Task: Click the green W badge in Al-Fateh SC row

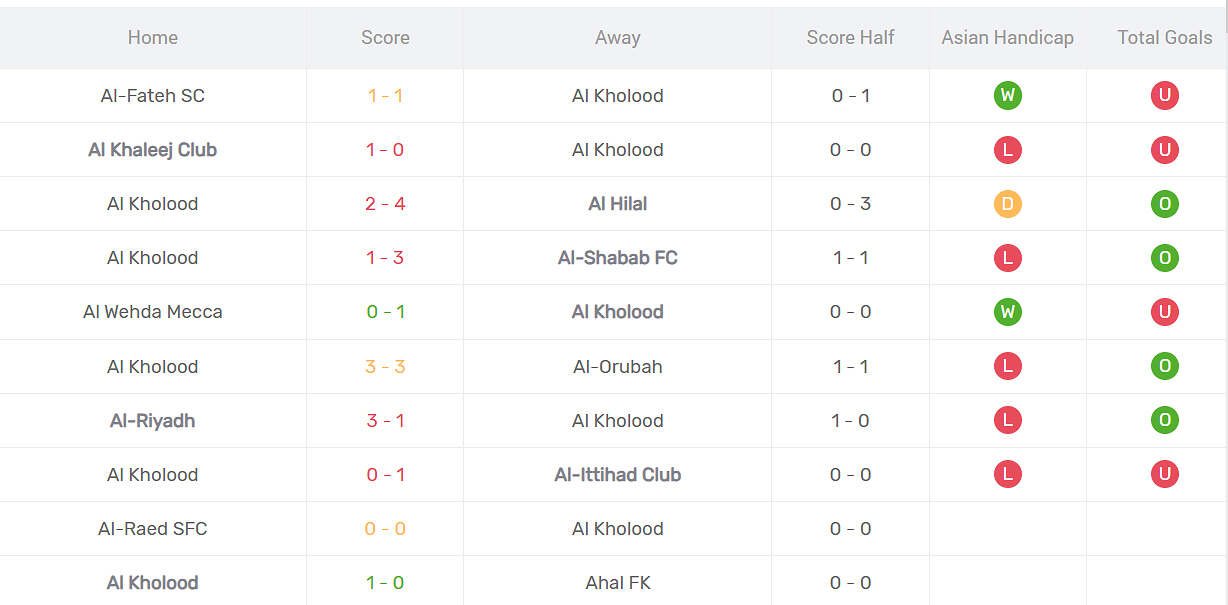Action: coord(1007,96)
